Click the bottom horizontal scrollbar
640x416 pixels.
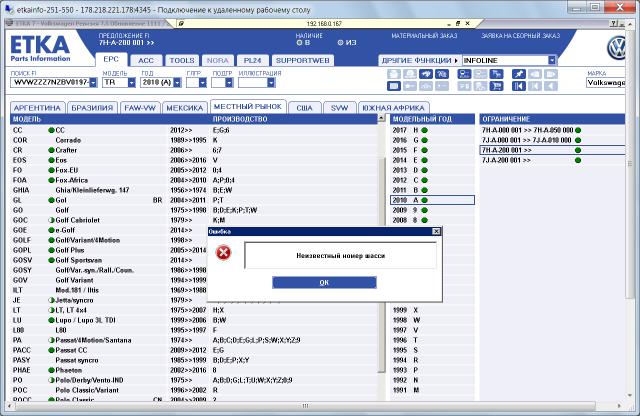tap(305, 406)
